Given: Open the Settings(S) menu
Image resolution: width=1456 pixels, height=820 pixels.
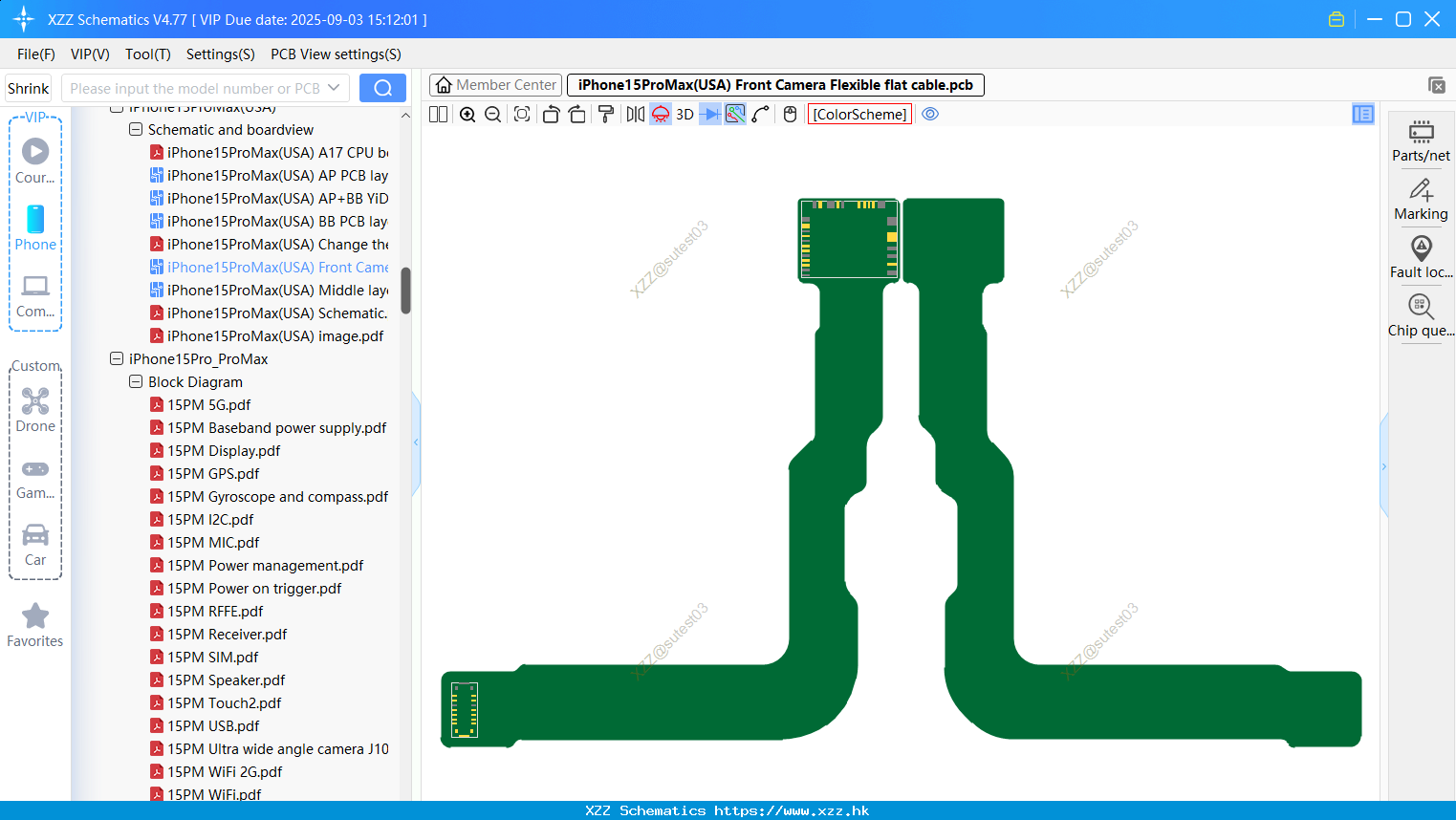Looking at the screenshot, I should [221, 54].
